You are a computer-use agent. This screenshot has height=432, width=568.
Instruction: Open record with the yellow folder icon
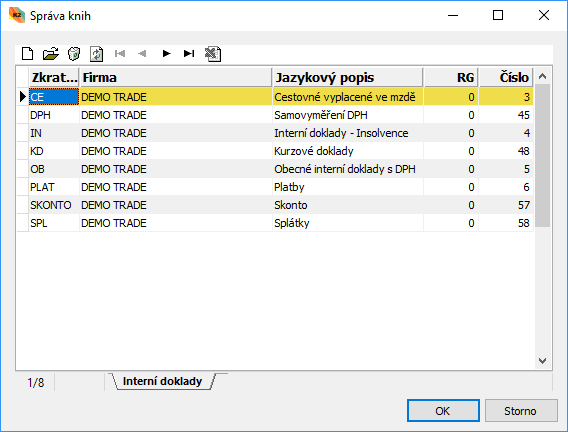[51, 54]
